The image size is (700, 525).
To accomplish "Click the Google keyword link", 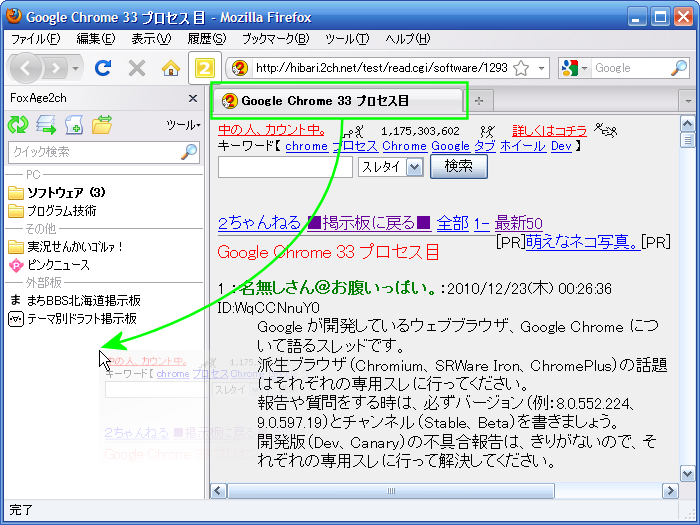I will tap(450, 146).
